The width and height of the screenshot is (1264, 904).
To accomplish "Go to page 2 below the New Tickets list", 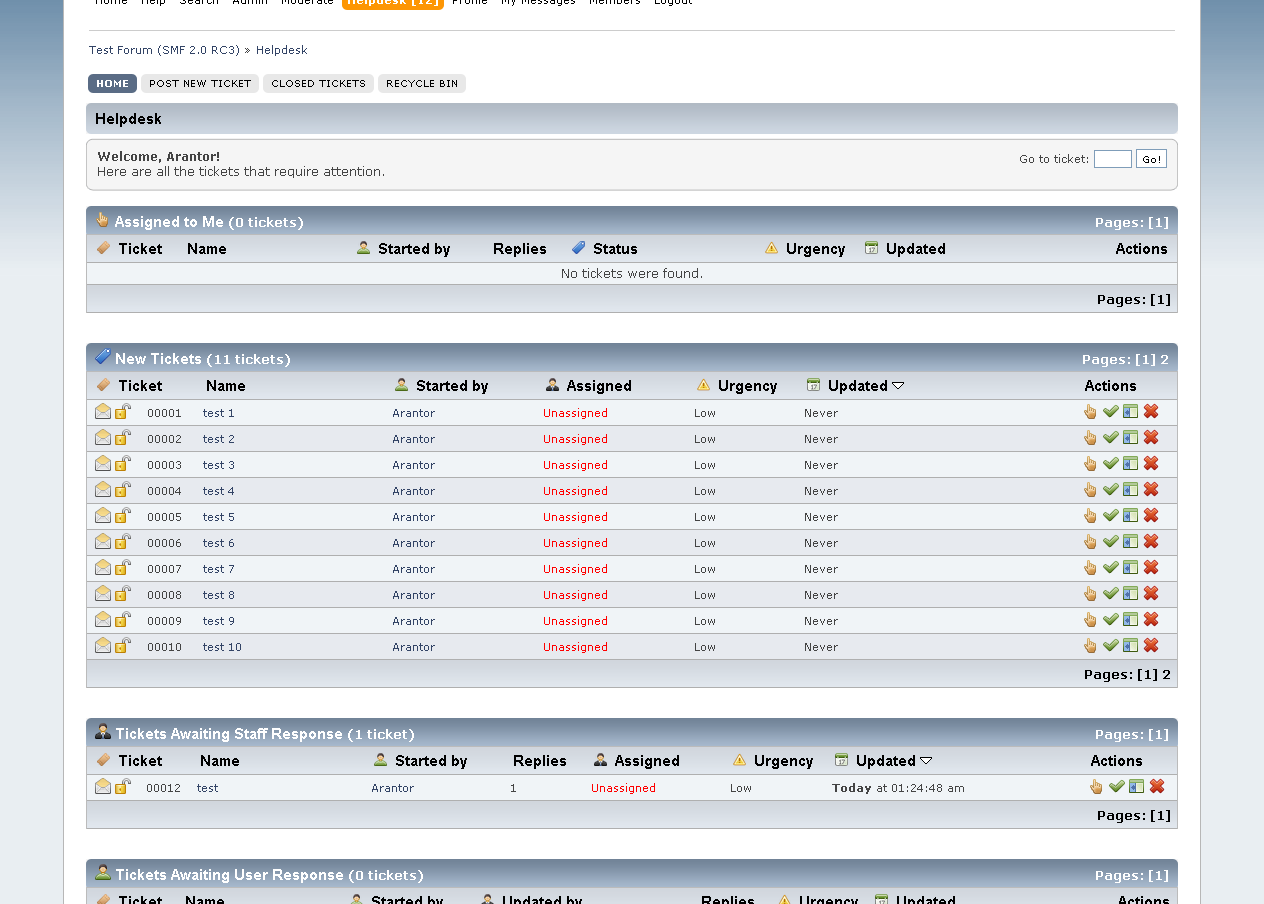I will [x=1167, y=675].
